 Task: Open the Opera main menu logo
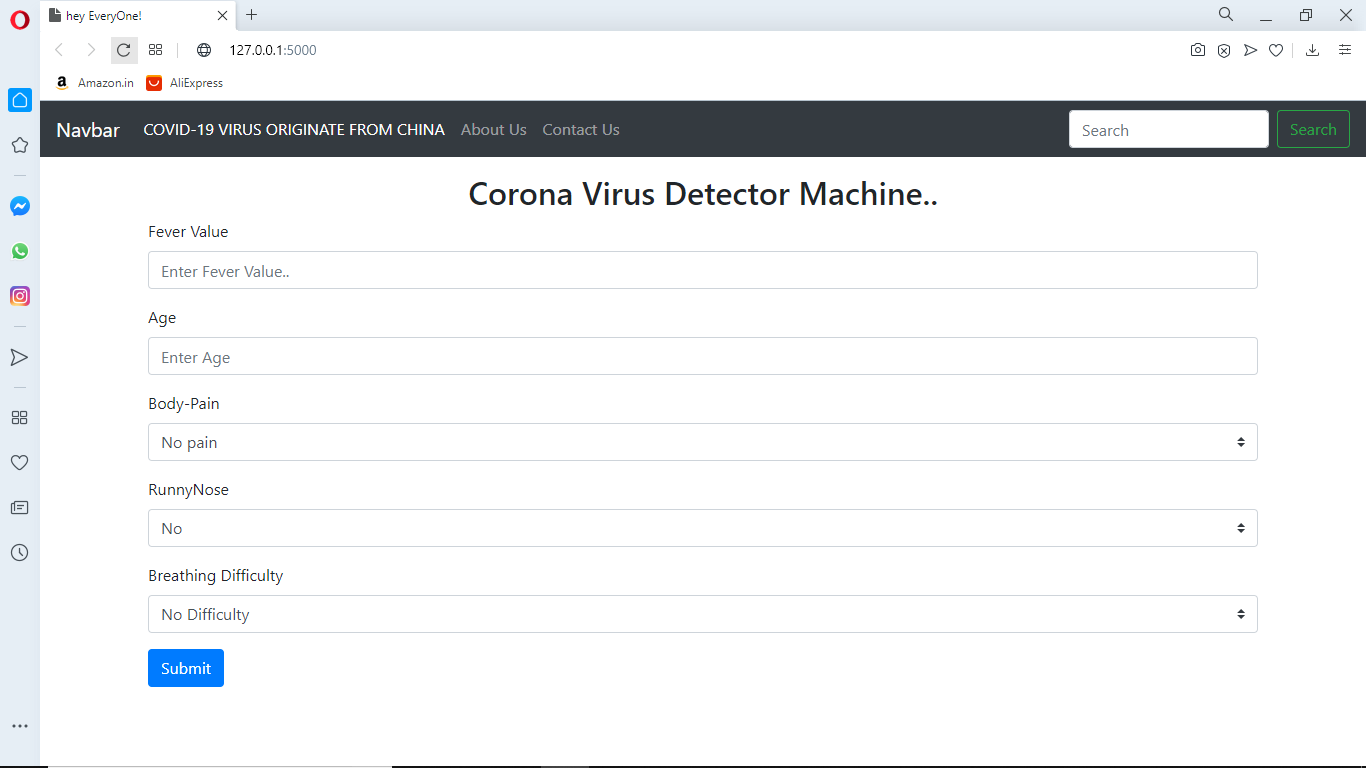pyautogui.click(x=20, y=19)
